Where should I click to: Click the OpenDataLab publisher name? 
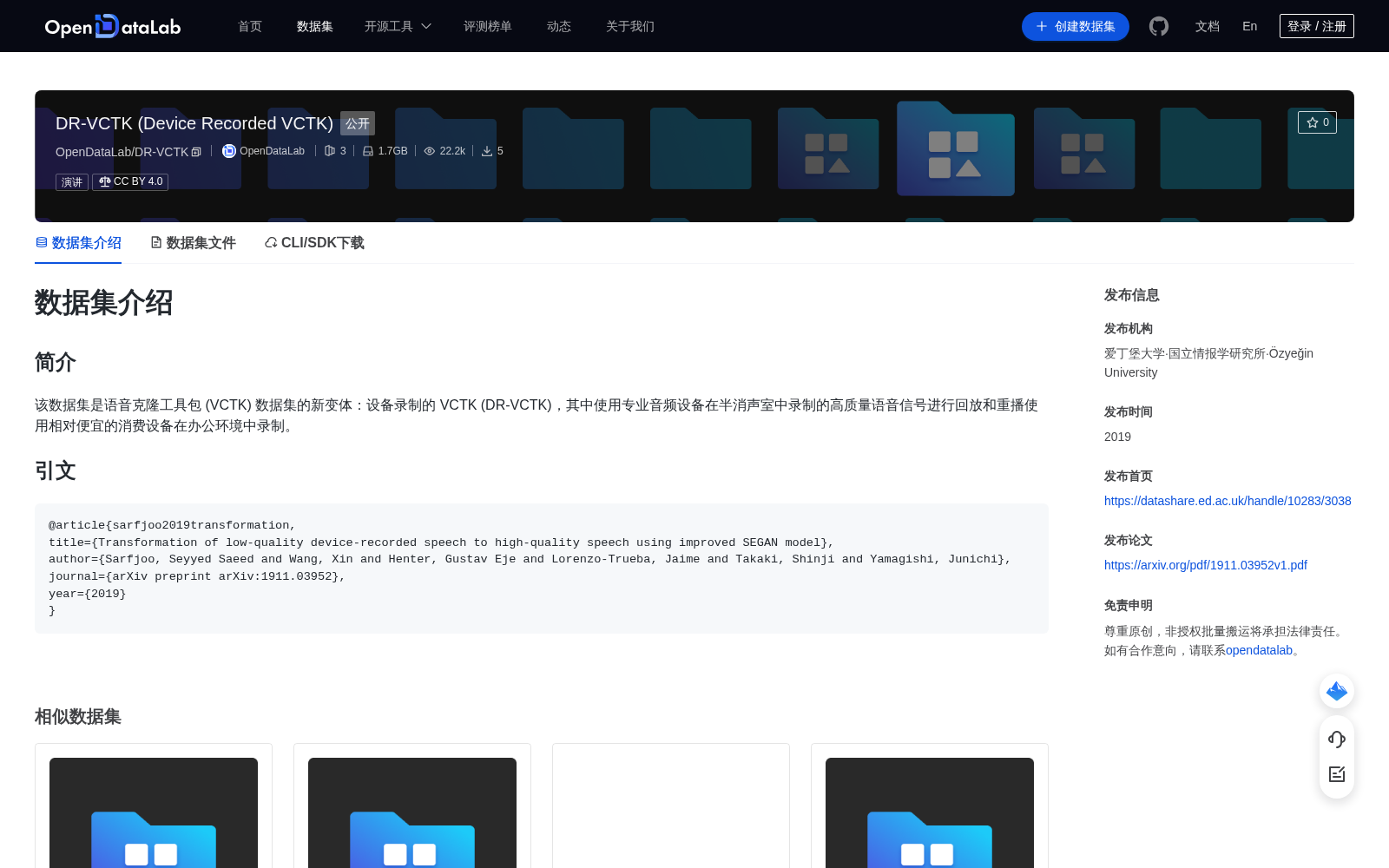[x=273, y=151]
